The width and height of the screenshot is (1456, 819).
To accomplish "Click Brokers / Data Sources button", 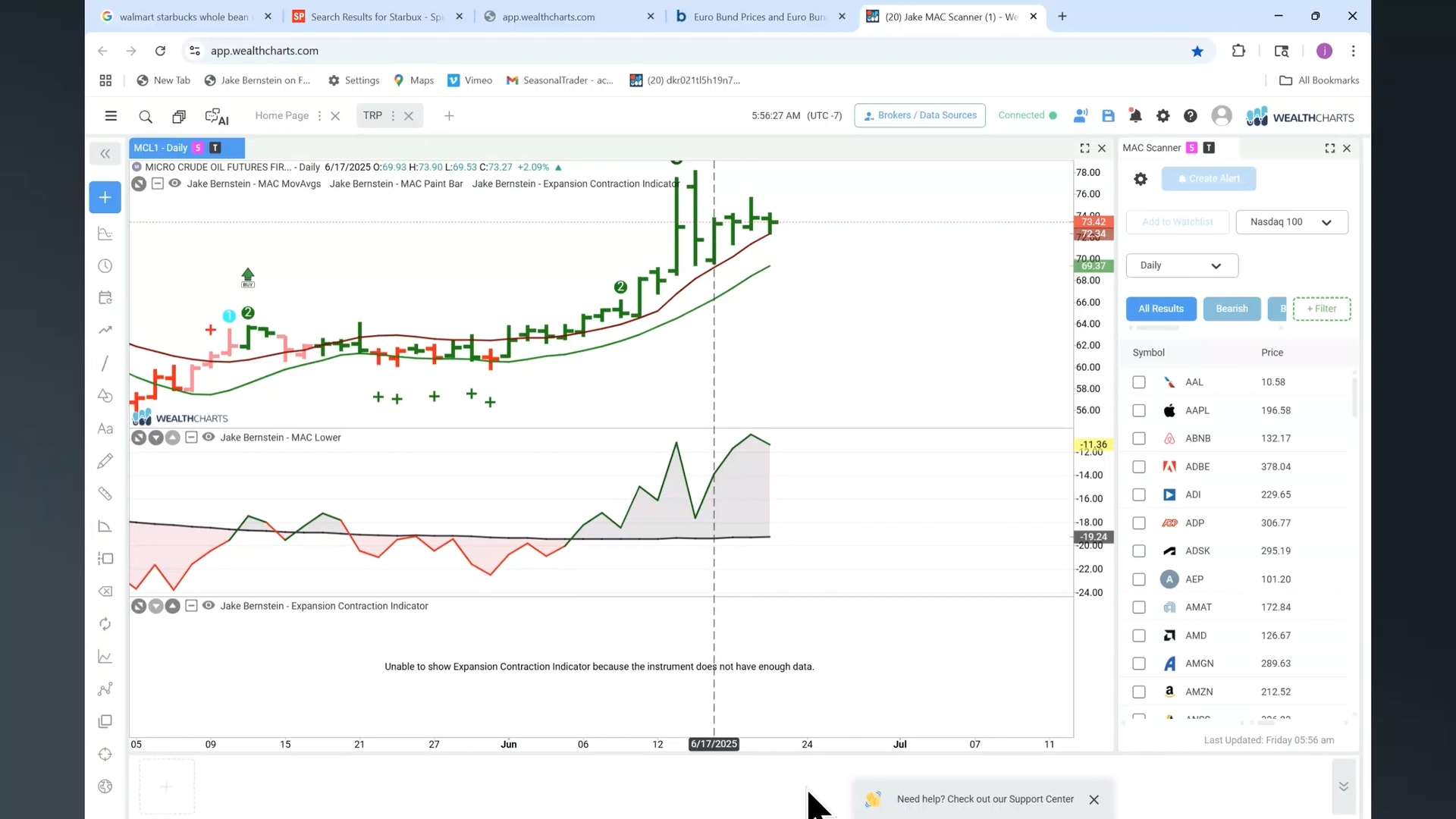I will 920,116.
